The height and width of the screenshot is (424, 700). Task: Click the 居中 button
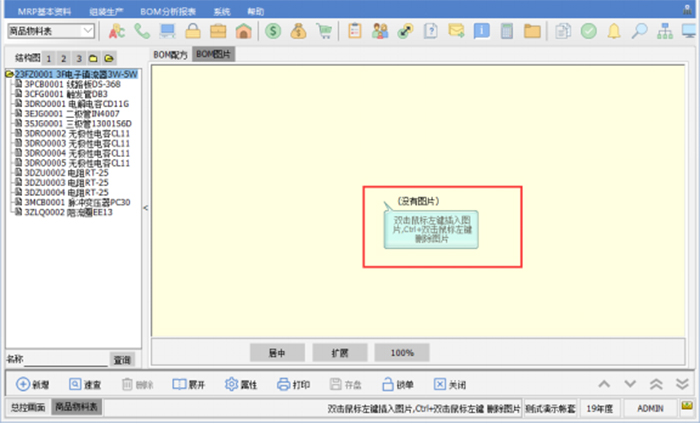277,352
